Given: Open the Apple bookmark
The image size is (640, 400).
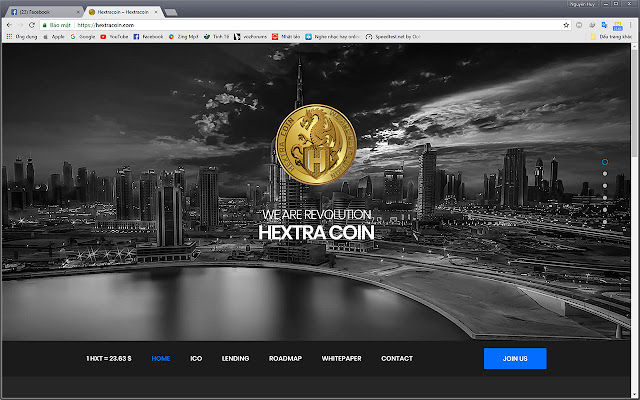Looking at the screenshot, I should 54,37.
